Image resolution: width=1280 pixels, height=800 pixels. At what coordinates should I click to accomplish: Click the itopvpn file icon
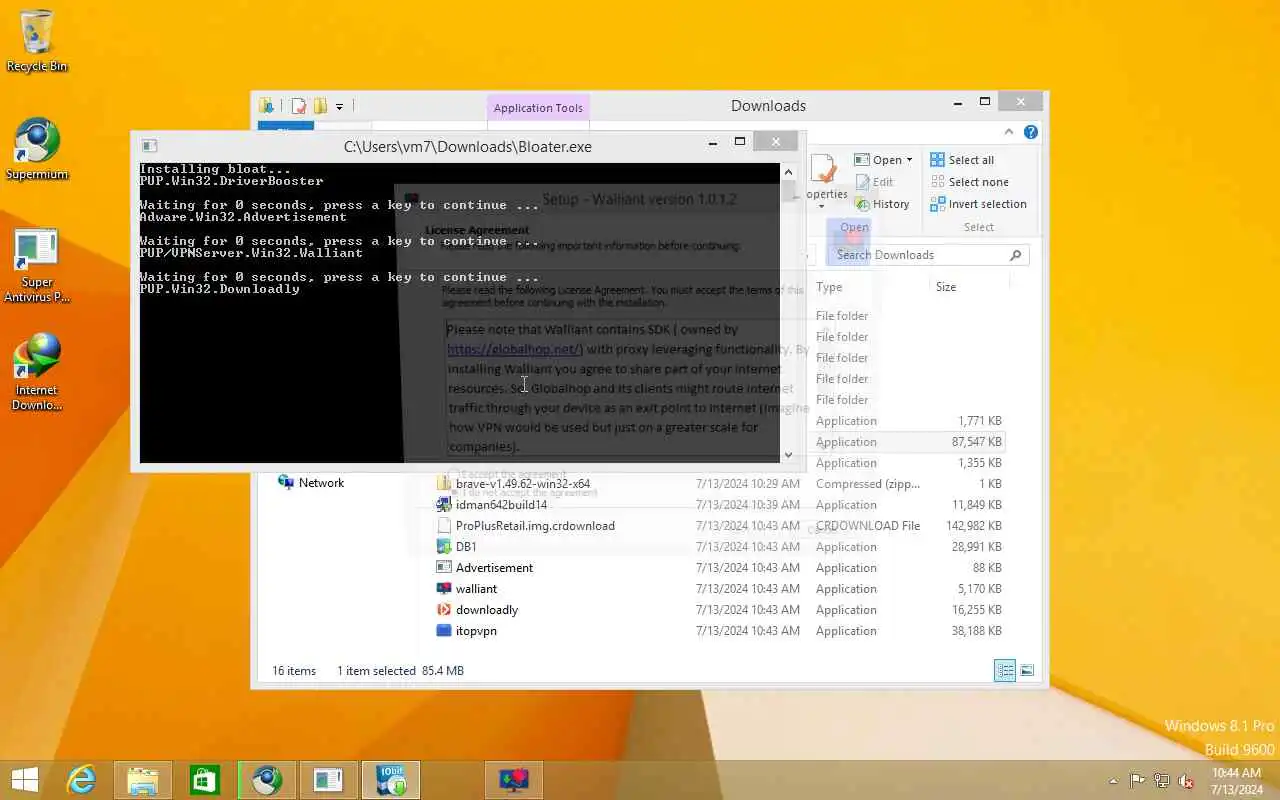coord(444,631)
